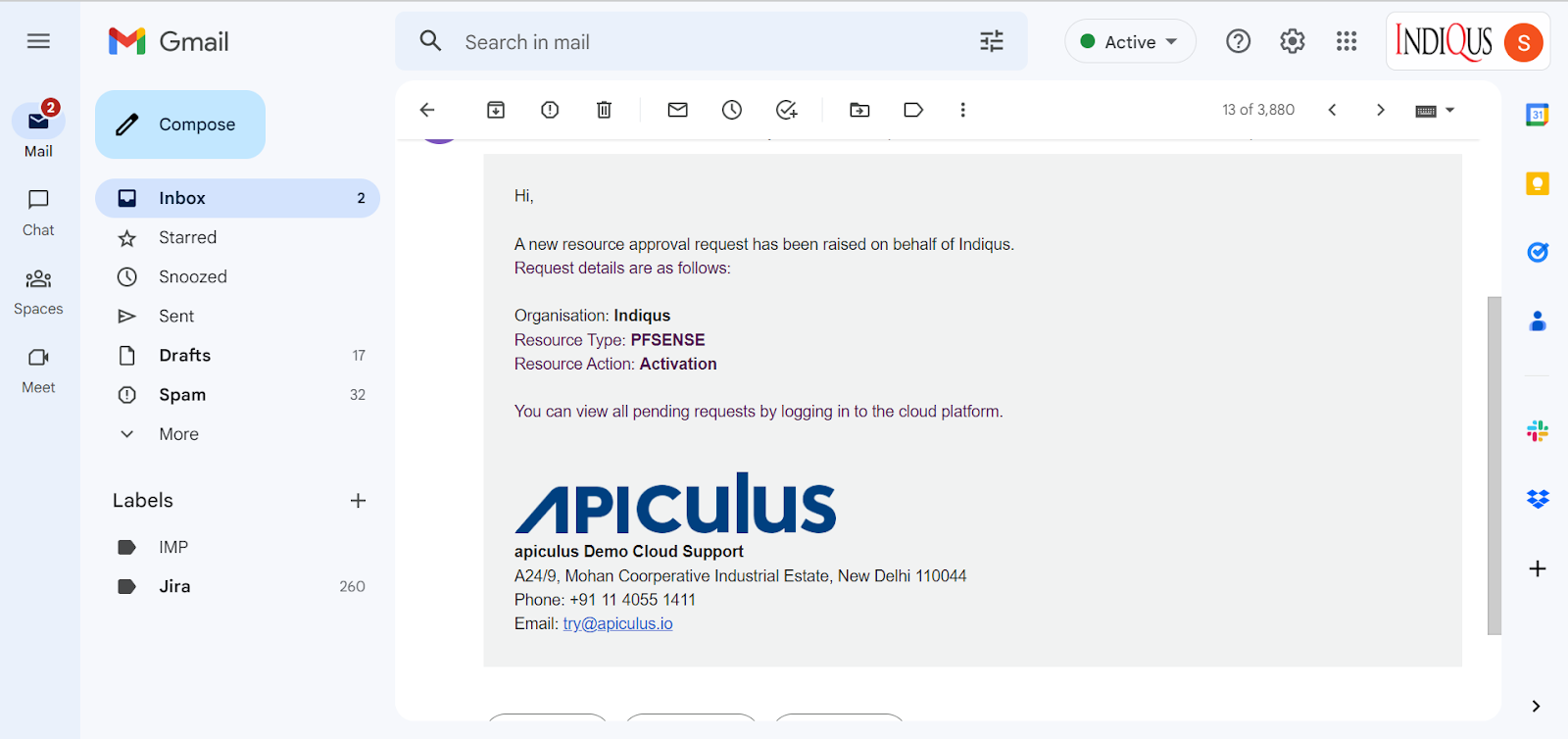Apply a label using the Labels icon
The image size is (1568, 739).
pyautogui.click(x=913, y=110)
